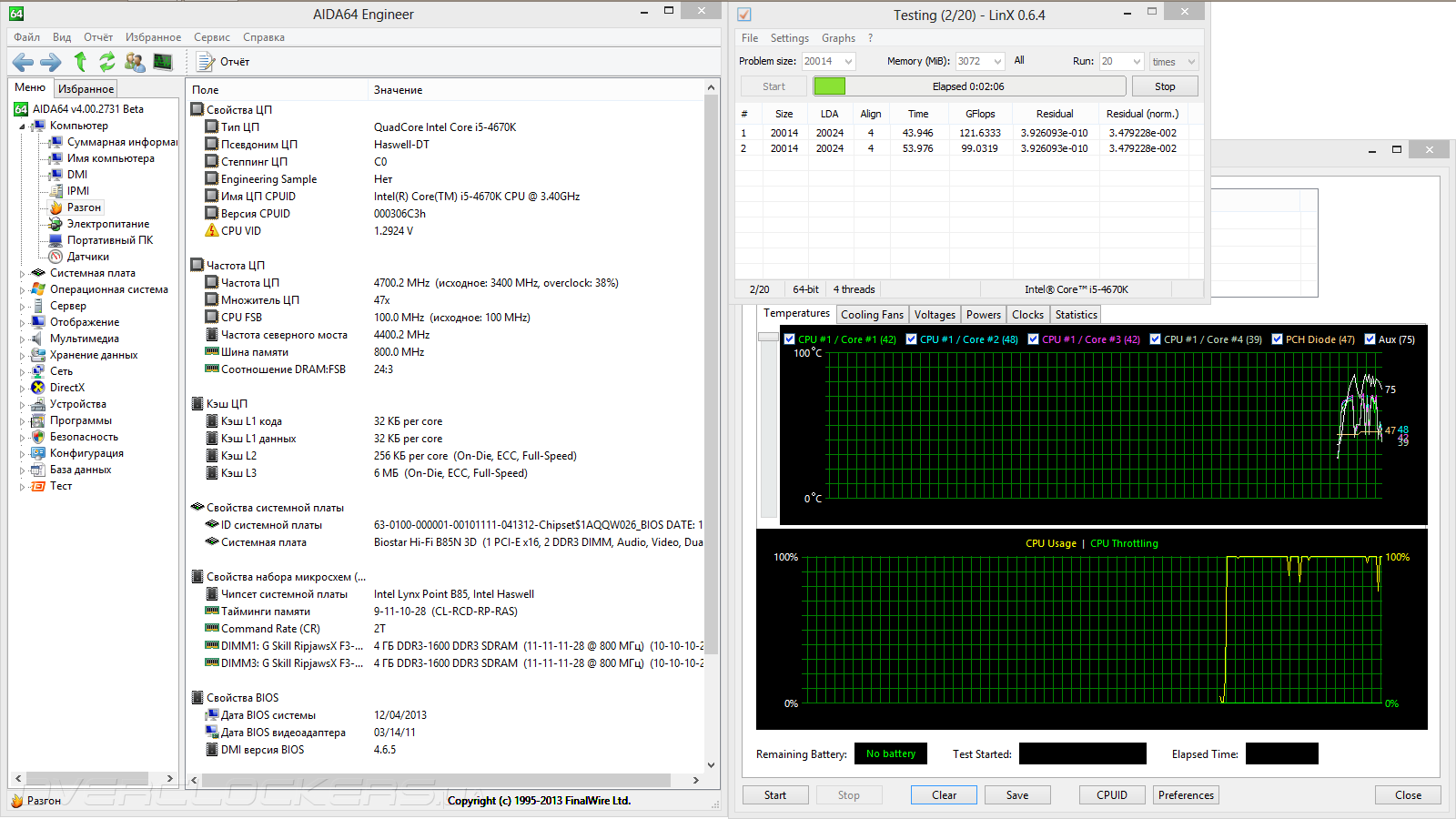Click the green Refresh arrows icon
Viewport: 1456px width, 819px height.
tap(107, 62)
